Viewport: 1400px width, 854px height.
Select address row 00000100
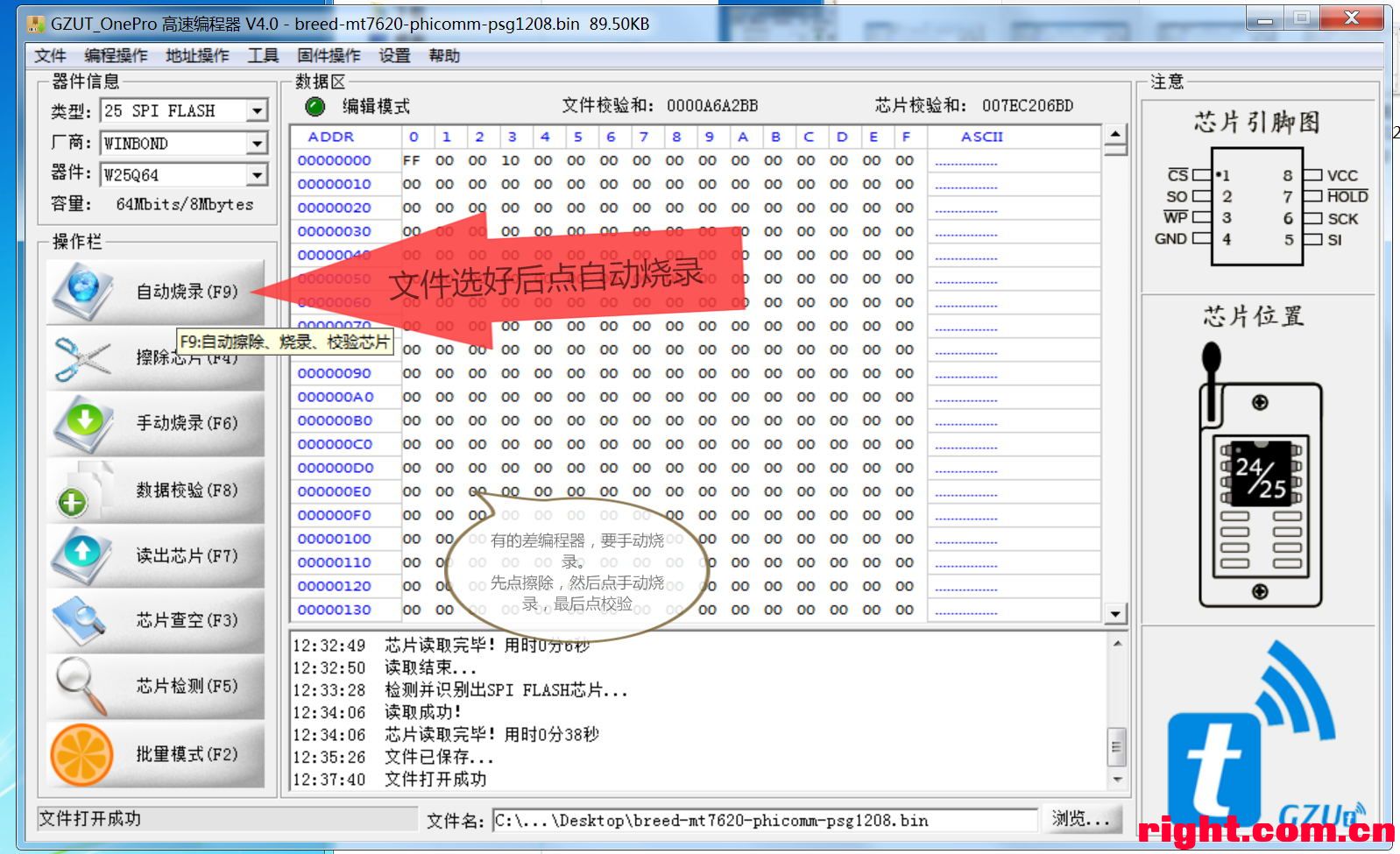coord(334,539)
